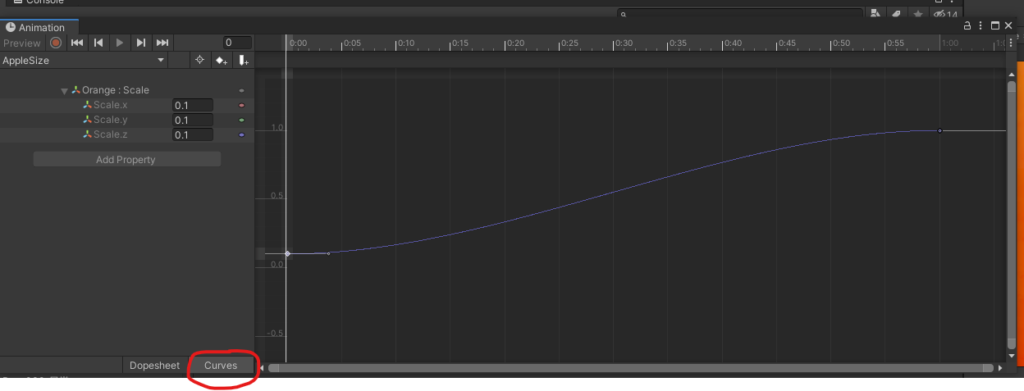
Task: Select the Scale.y property row
Action: coord(127,120)
